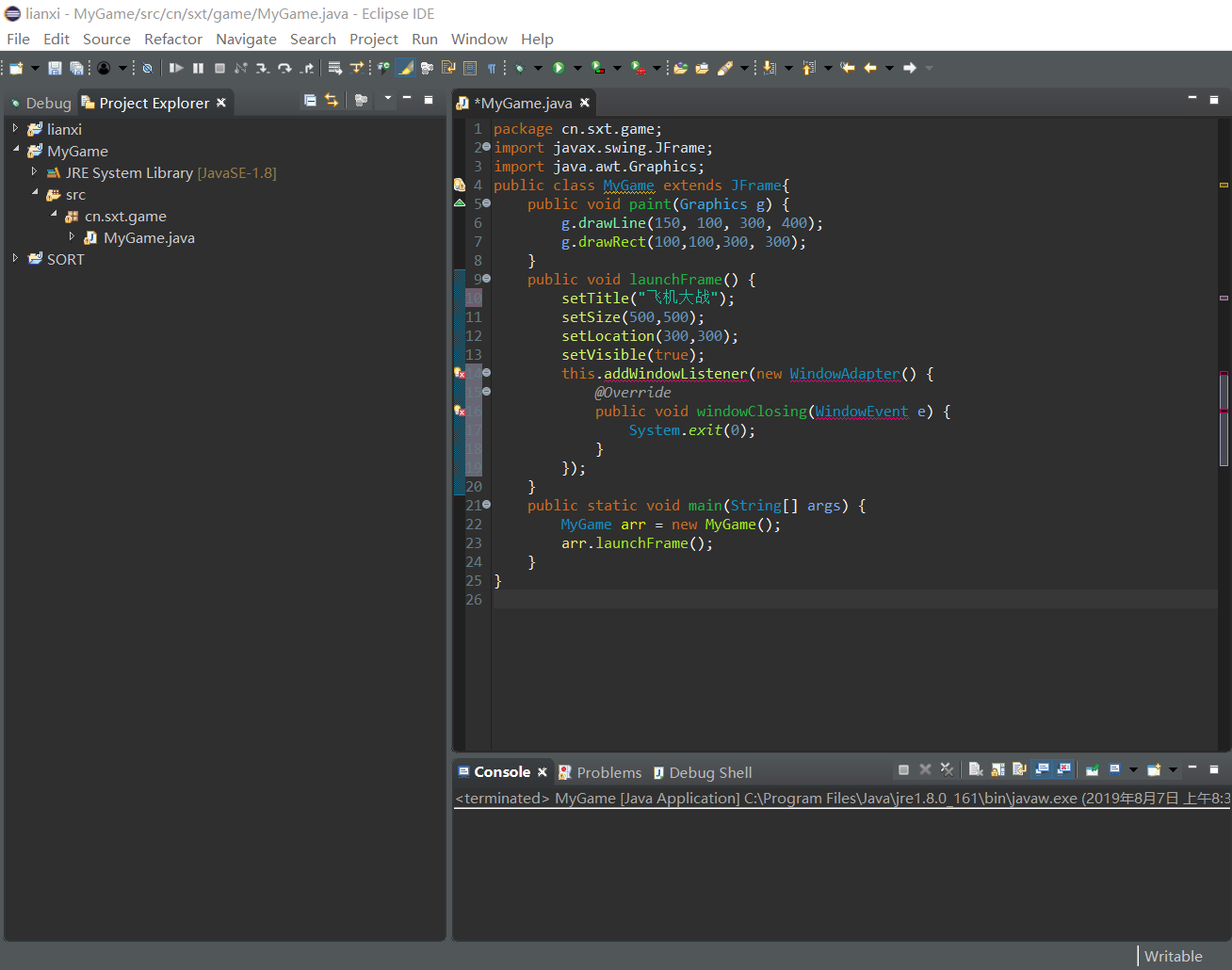Screen dimensions: 1232x970
Task: Click Clear Console icon
Action: pos(976,769)
